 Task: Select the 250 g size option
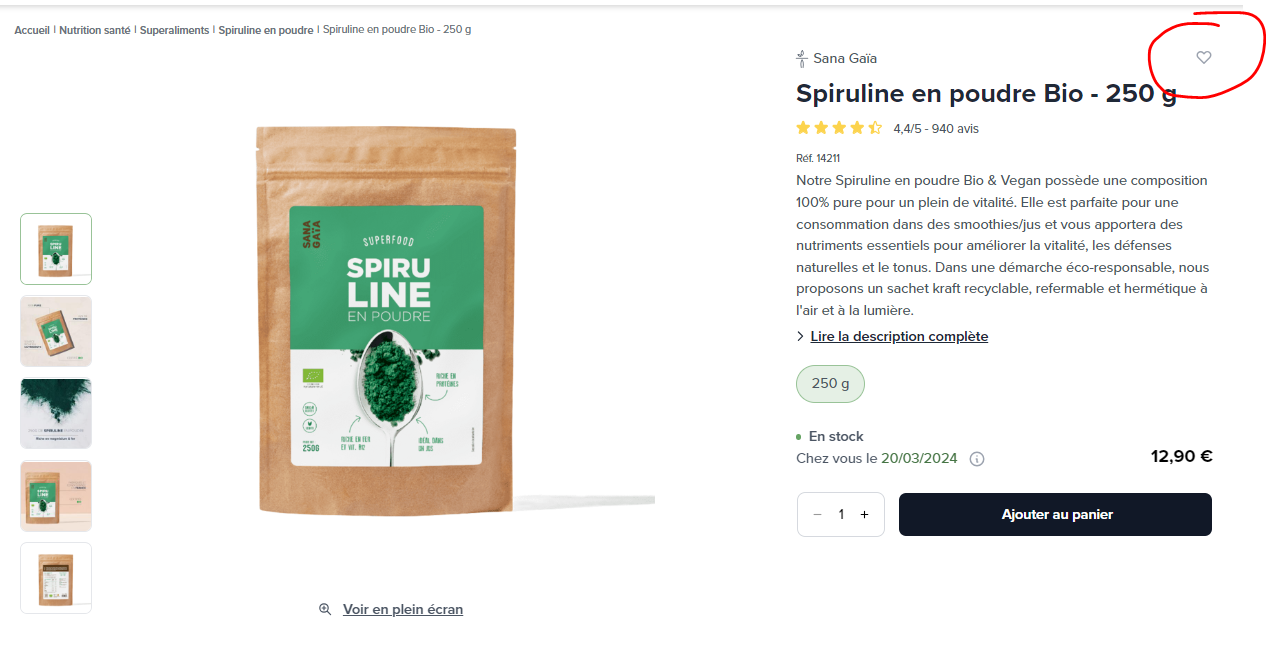pyautogui.click(x=830, y=384)
